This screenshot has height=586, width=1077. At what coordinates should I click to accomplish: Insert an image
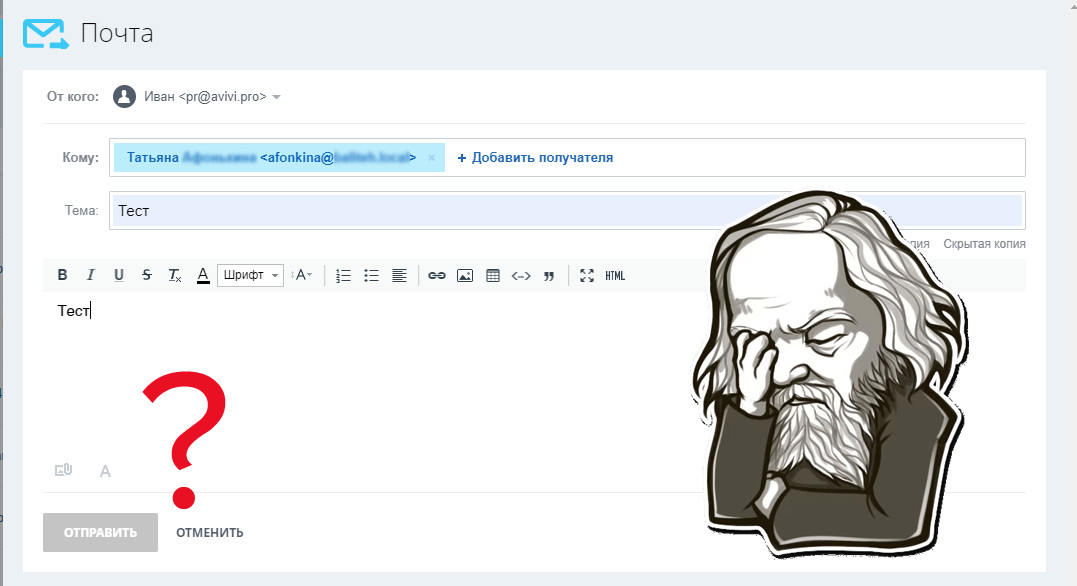[465, 275]
